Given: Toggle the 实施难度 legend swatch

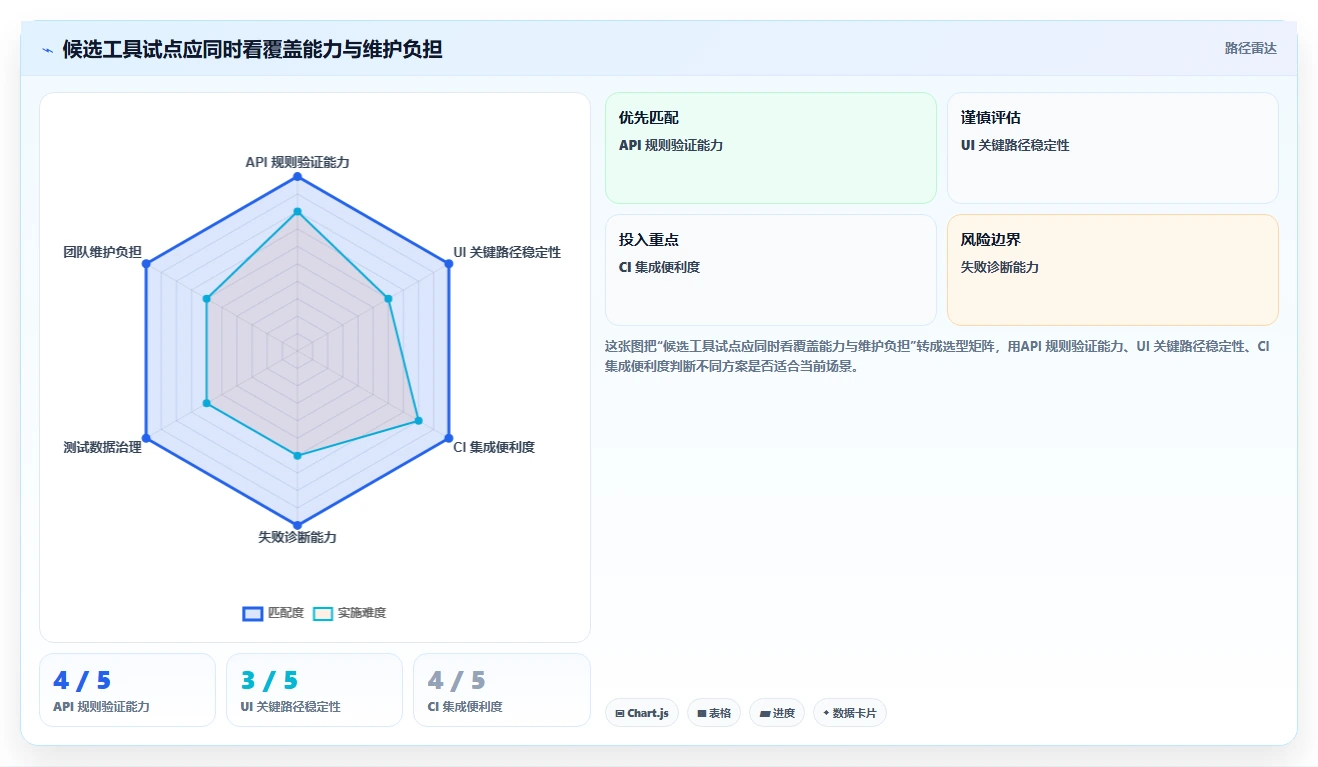Looking at the screenshot, I should coord(322,613).
